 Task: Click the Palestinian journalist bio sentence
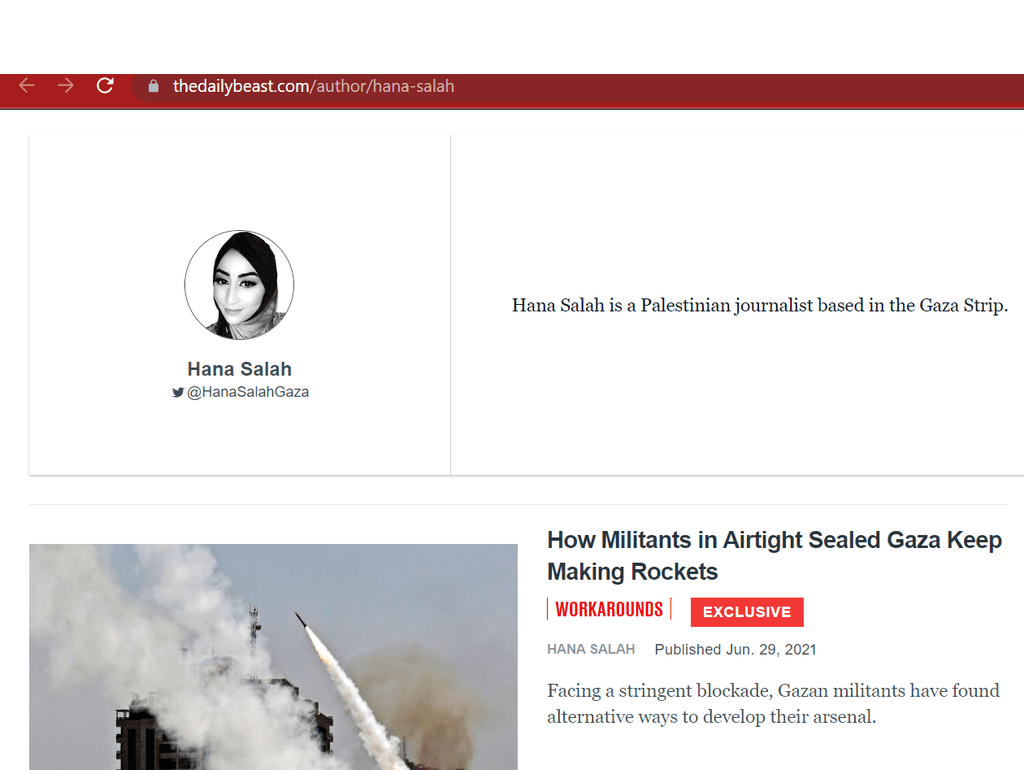[x=760, y=306]
